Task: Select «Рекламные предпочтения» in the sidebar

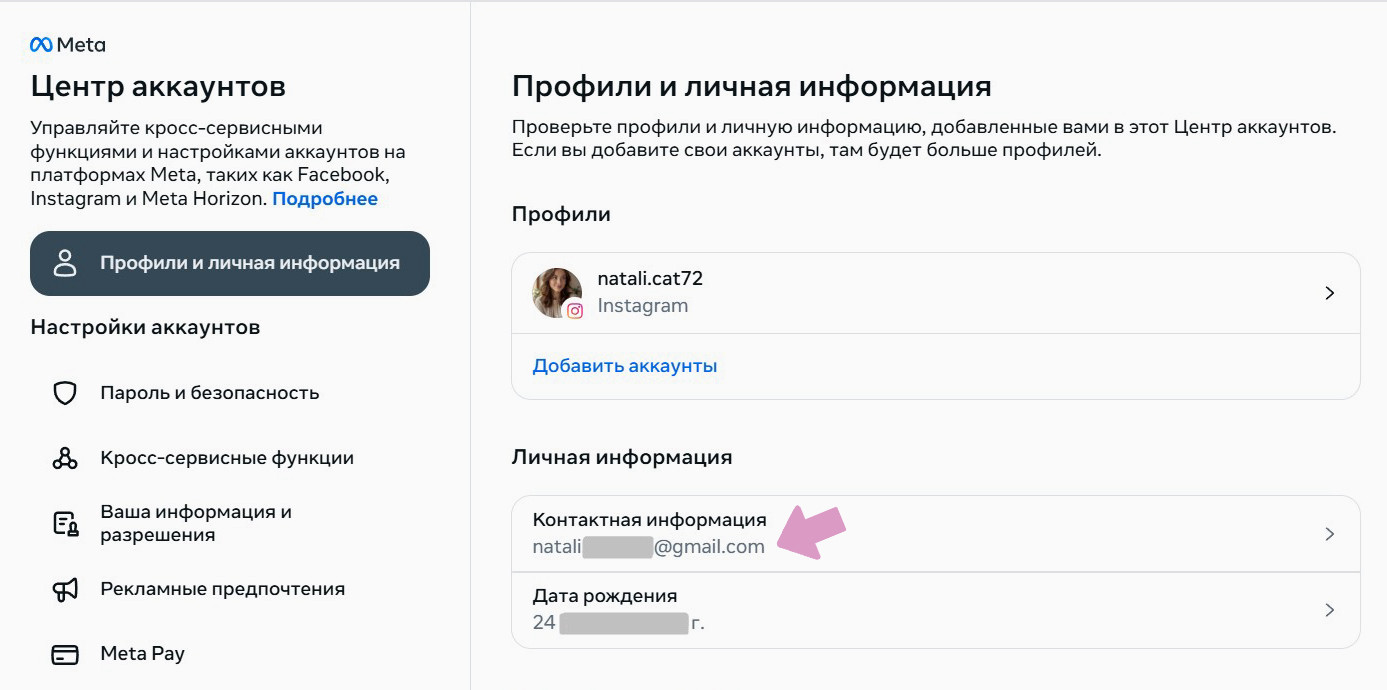Action: 222,588
